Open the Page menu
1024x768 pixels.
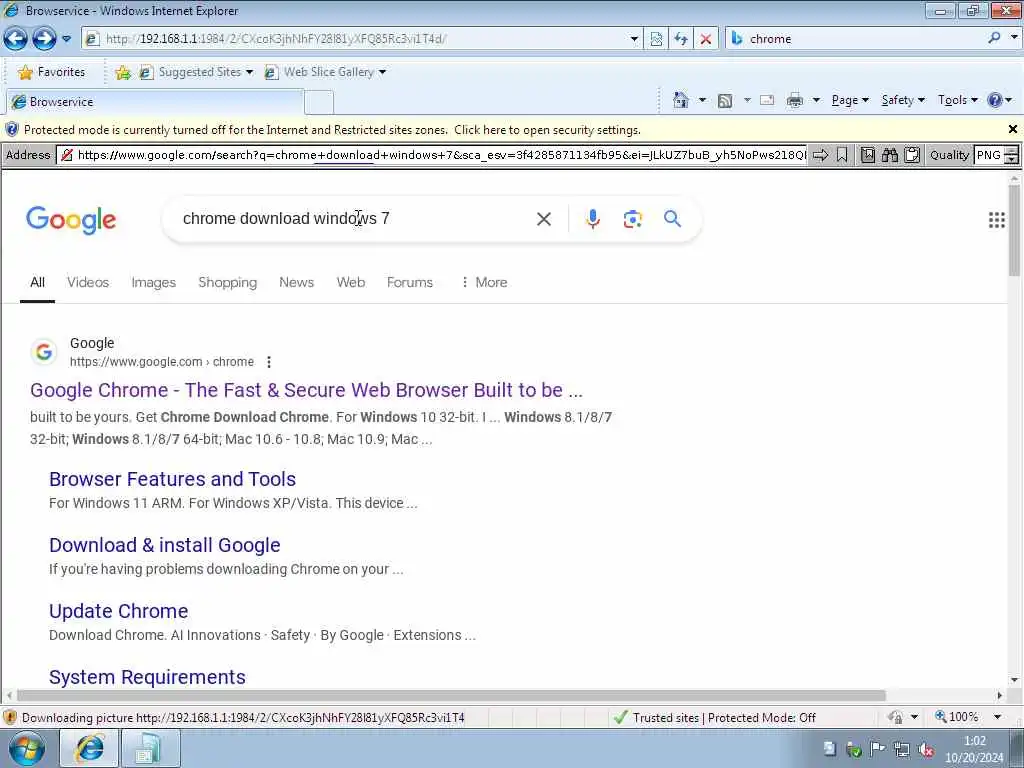point(850,100)
